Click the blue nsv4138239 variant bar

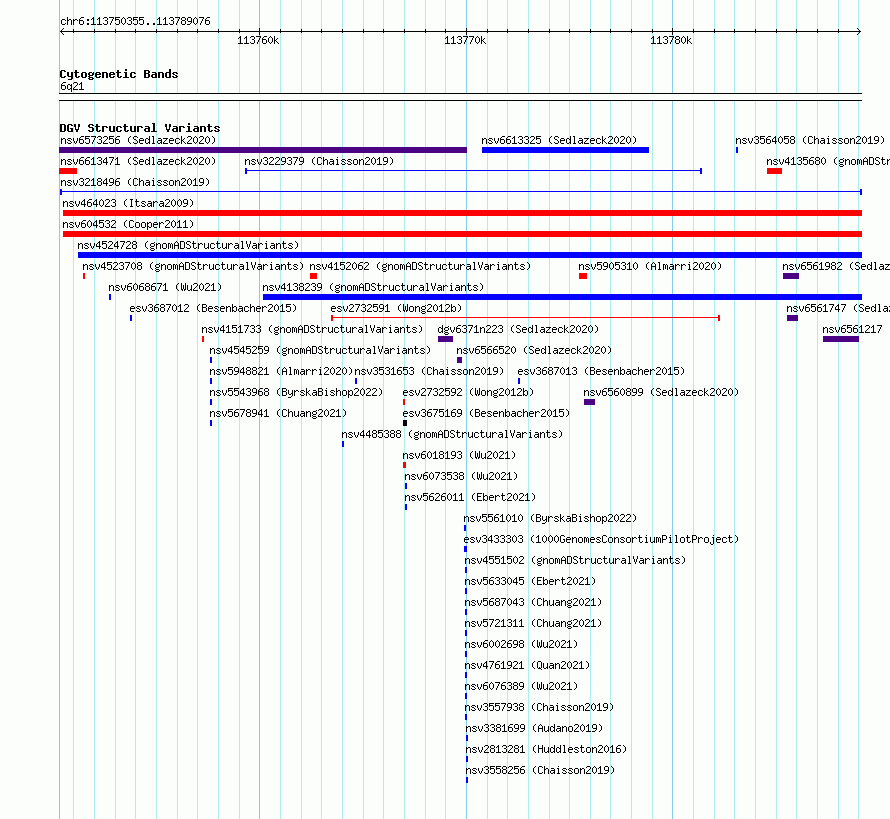click(562, 297)
